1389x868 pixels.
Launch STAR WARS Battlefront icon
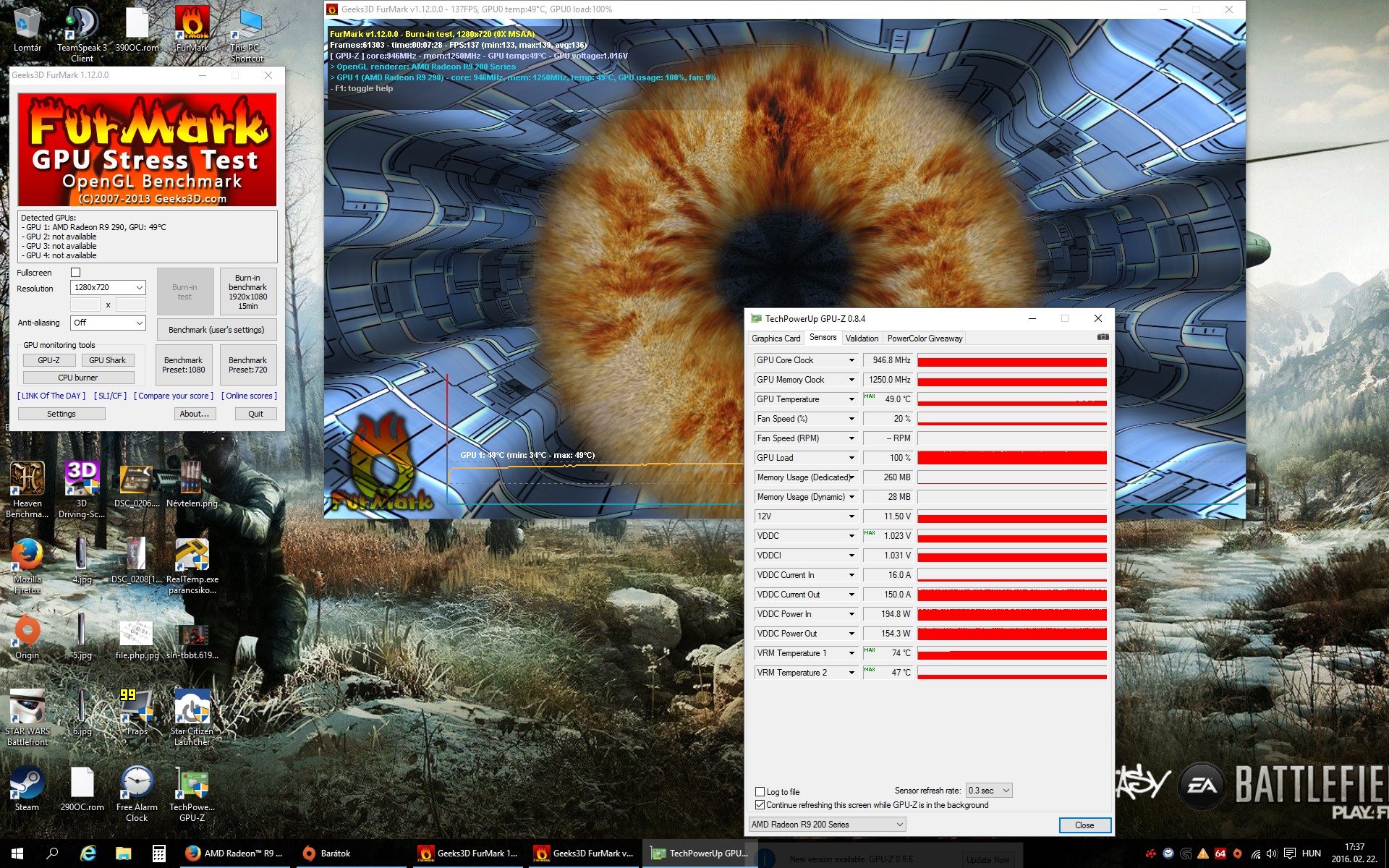pos(27,718)
